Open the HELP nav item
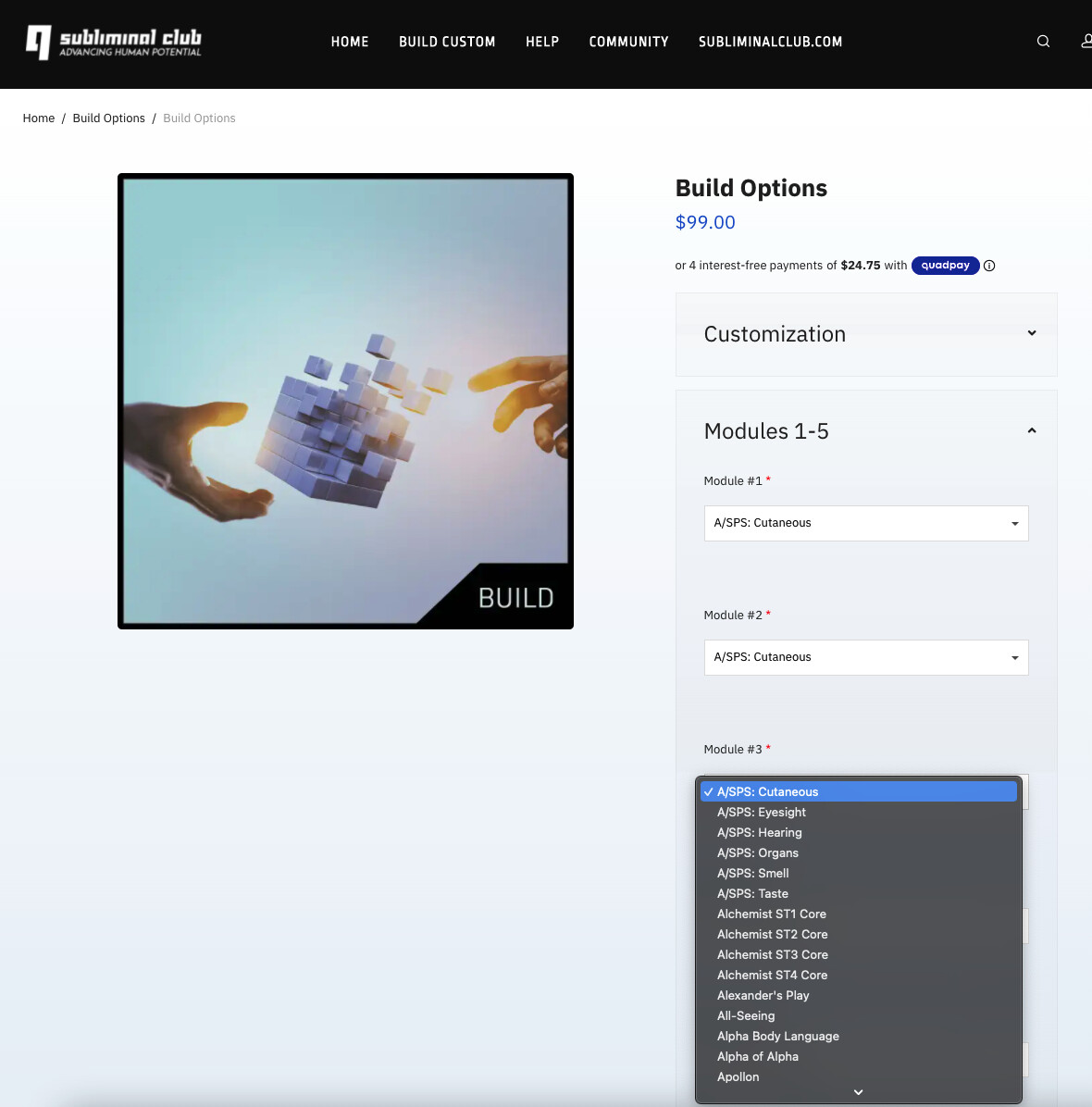The image size is (1092, 1107). (542, 42)
